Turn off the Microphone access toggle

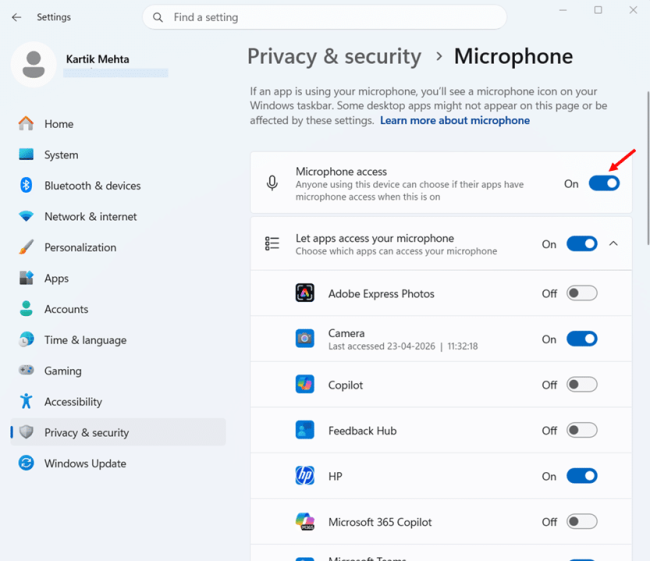tap(604, 183)
